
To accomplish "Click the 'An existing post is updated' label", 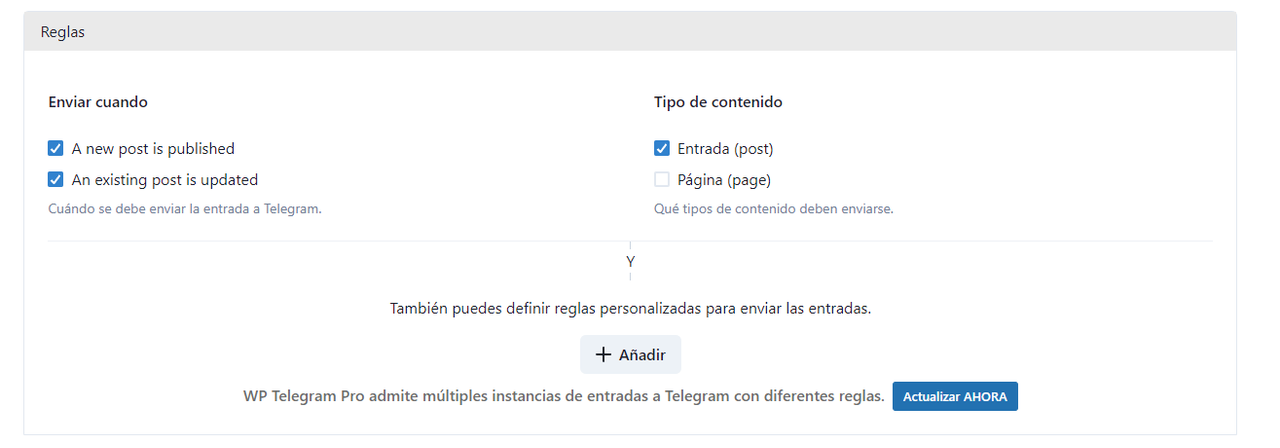I will click(x=165, y=180).
